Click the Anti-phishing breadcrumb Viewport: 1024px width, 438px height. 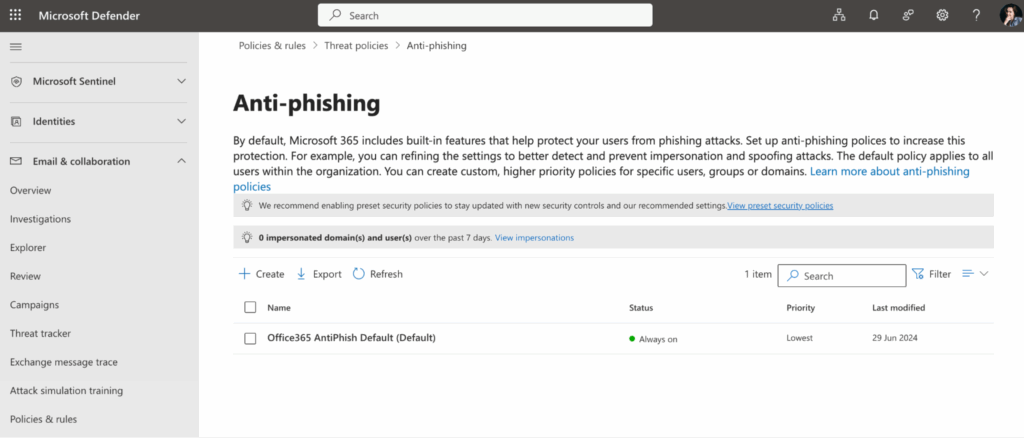click(x=436, y=46)
